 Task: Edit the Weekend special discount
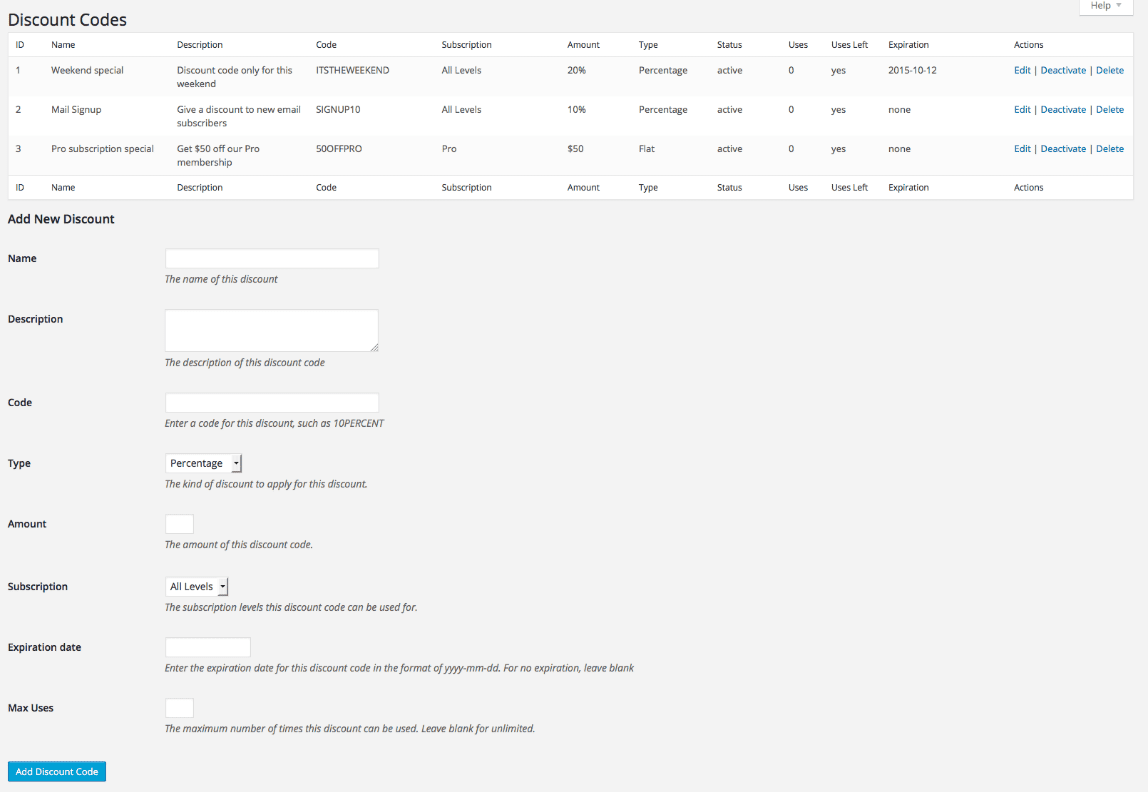point(1021,70)
